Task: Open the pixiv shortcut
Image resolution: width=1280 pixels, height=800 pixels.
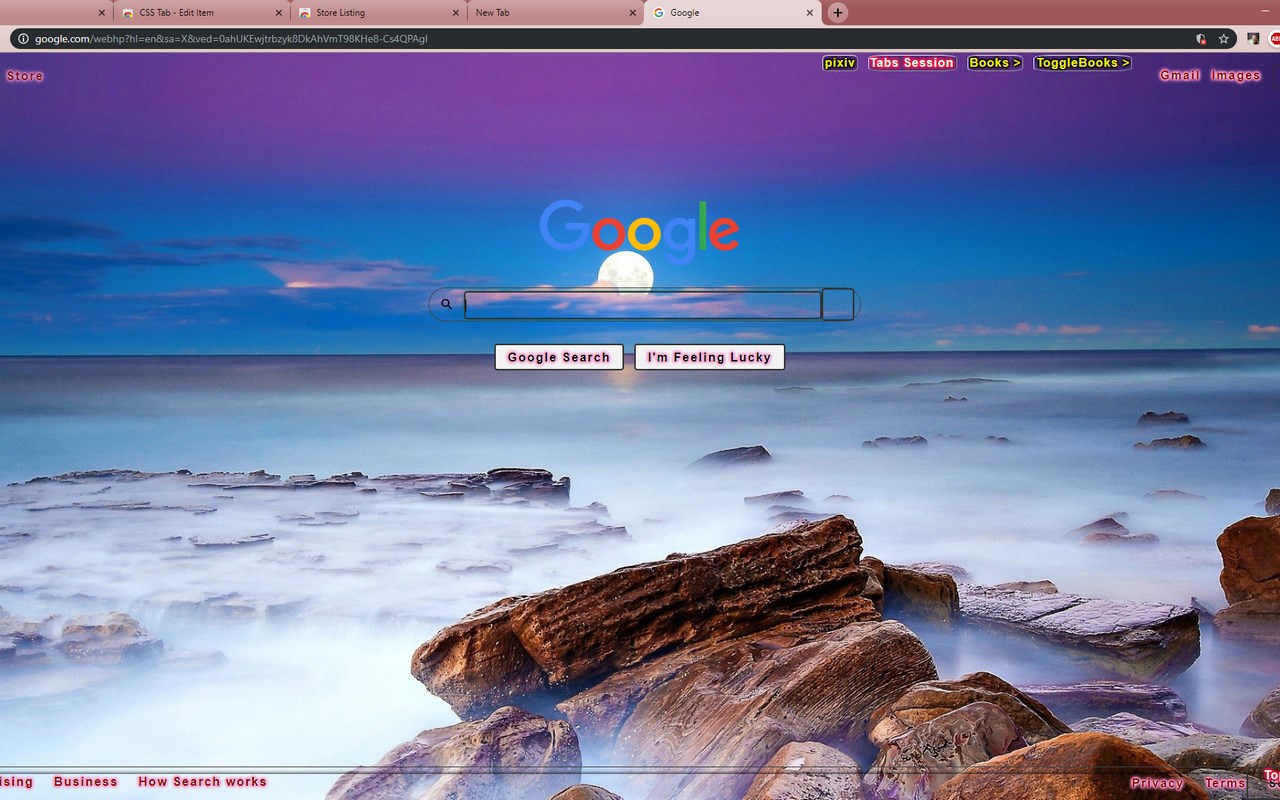Action: click(840, 63)
